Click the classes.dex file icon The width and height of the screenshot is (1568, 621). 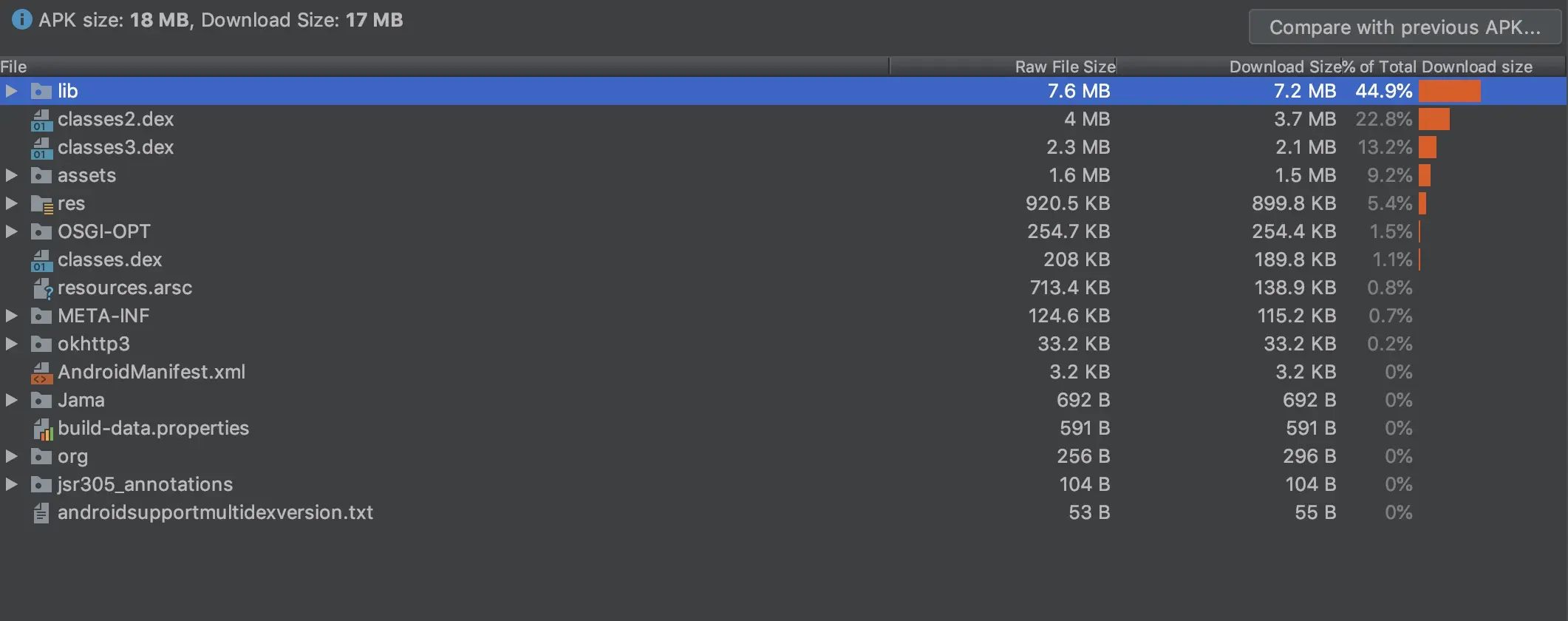click(x=41, y=260)
